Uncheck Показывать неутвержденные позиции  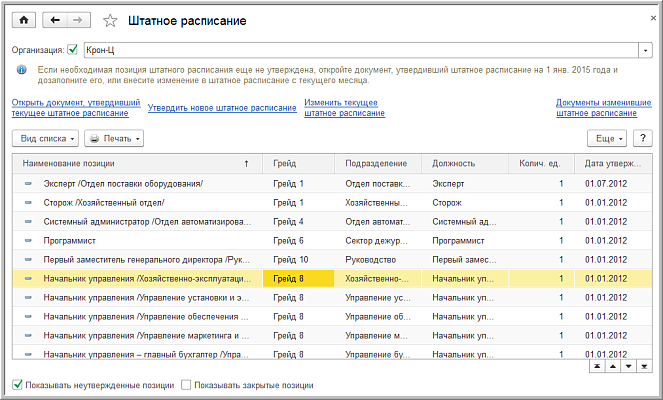point(17,385)
